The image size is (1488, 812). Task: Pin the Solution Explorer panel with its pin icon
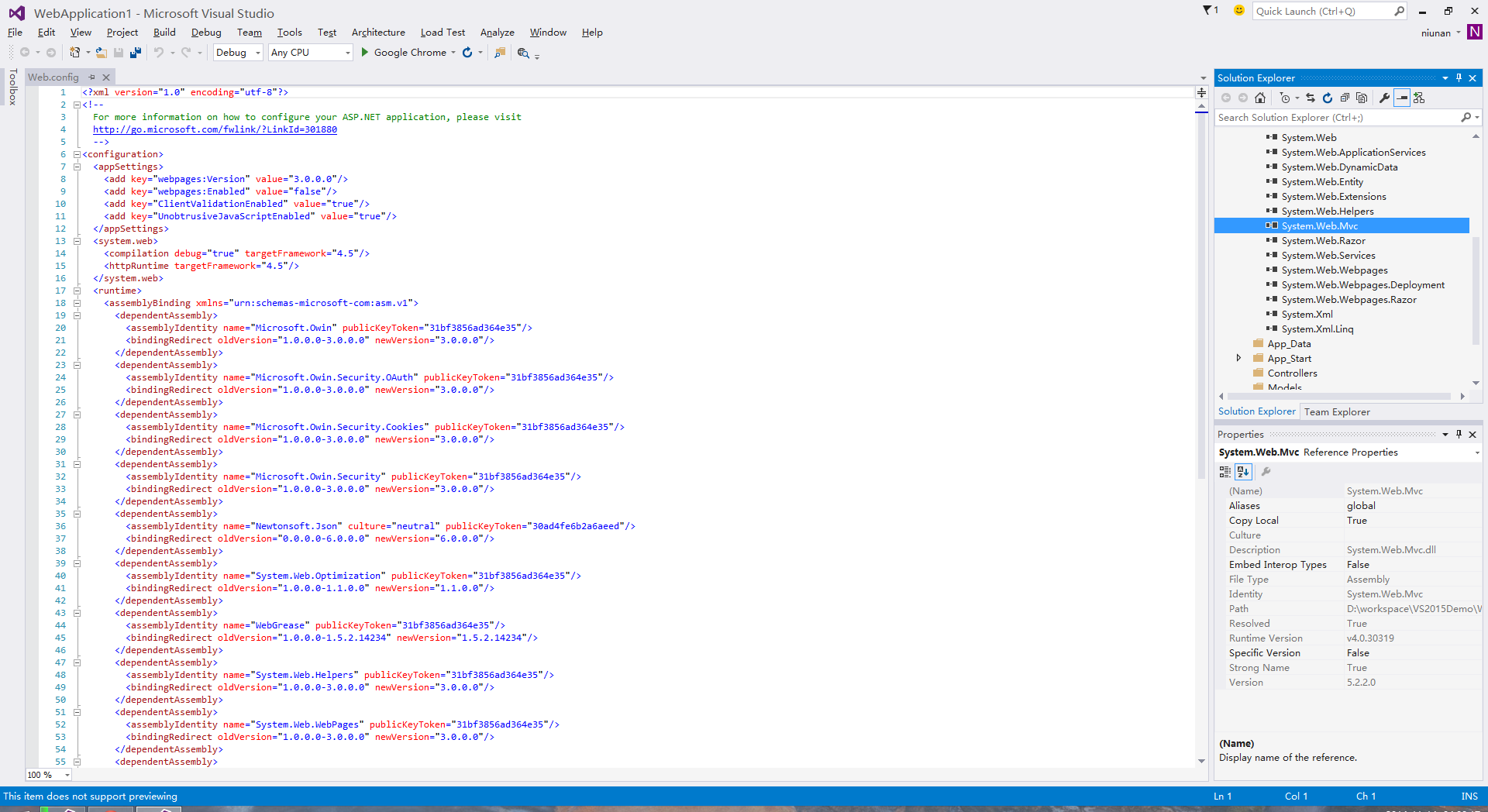pos(1459,78)
